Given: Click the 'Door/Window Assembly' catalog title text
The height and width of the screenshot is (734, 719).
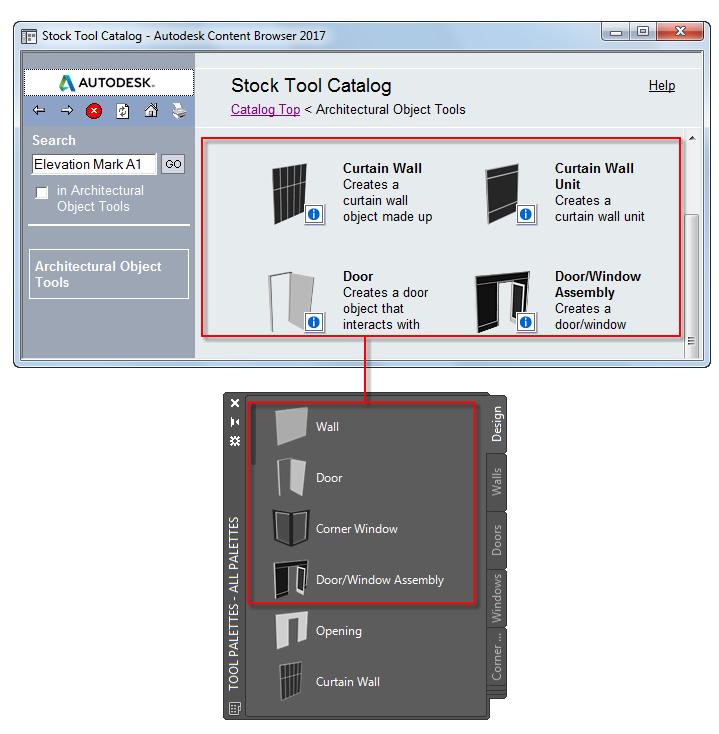Looking at the screenshot, I should [598, 284].
